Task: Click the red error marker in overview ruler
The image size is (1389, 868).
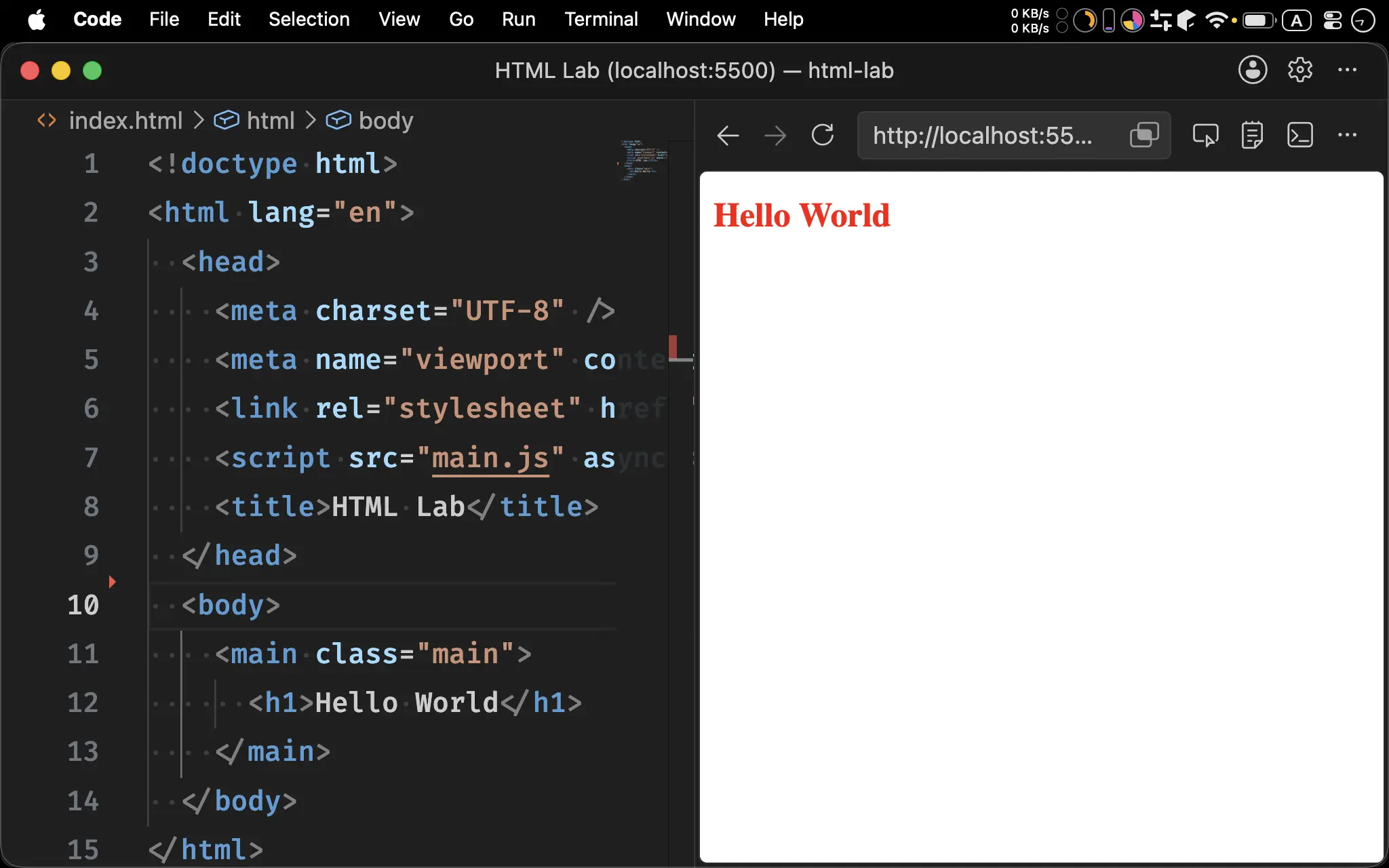Action: 673,347
